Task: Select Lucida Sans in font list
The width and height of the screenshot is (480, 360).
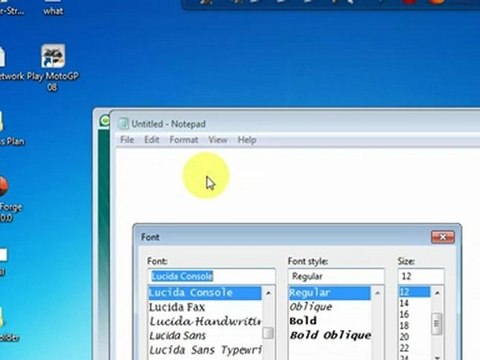Action: pos(205,336)
